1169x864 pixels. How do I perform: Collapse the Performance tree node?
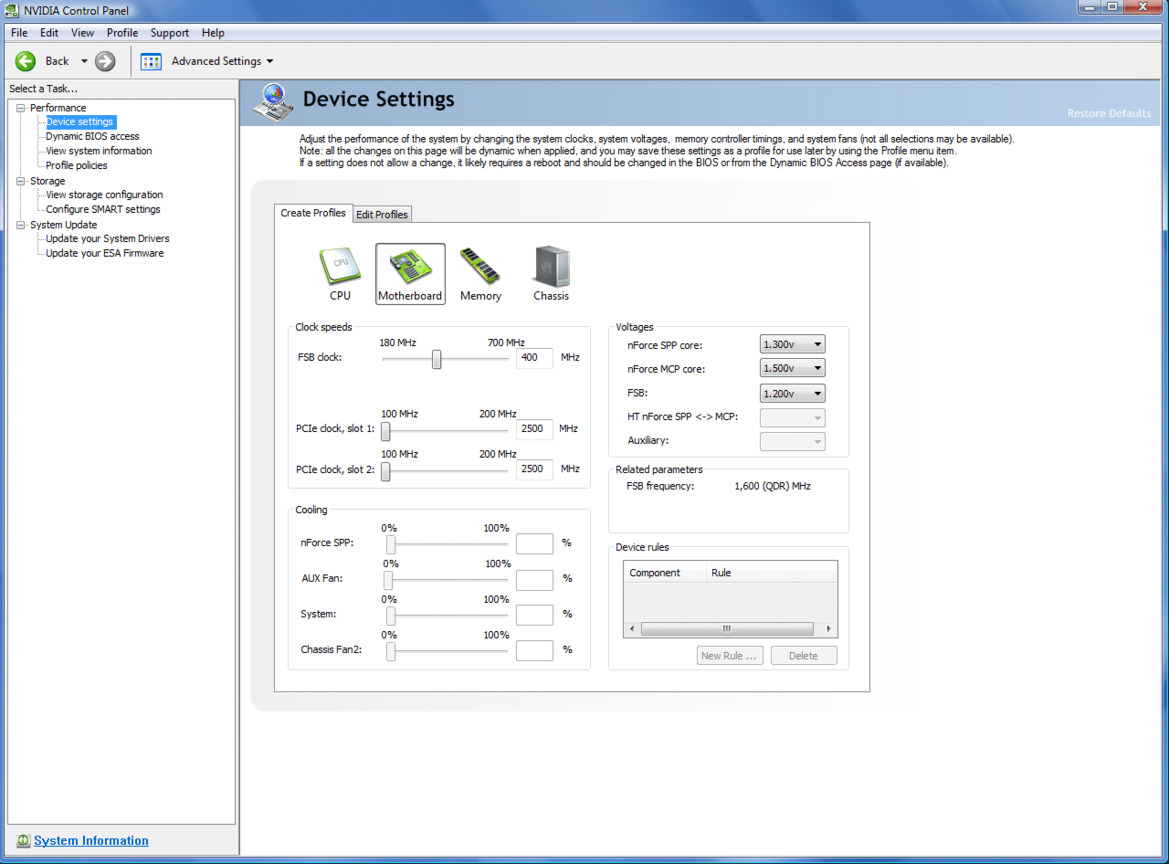[21, 108]
